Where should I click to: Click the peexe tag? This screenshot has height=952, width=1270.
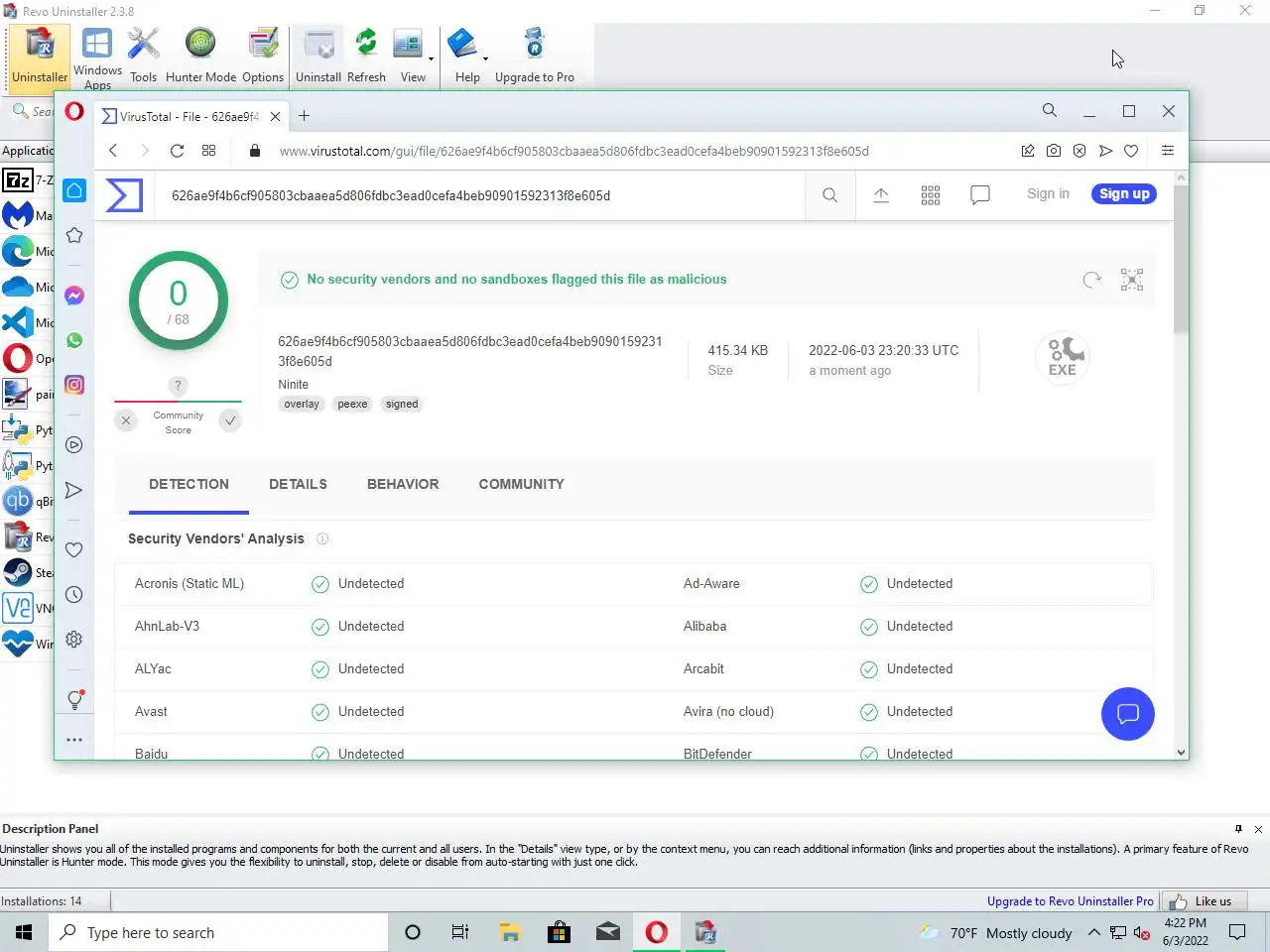(352, 404)
